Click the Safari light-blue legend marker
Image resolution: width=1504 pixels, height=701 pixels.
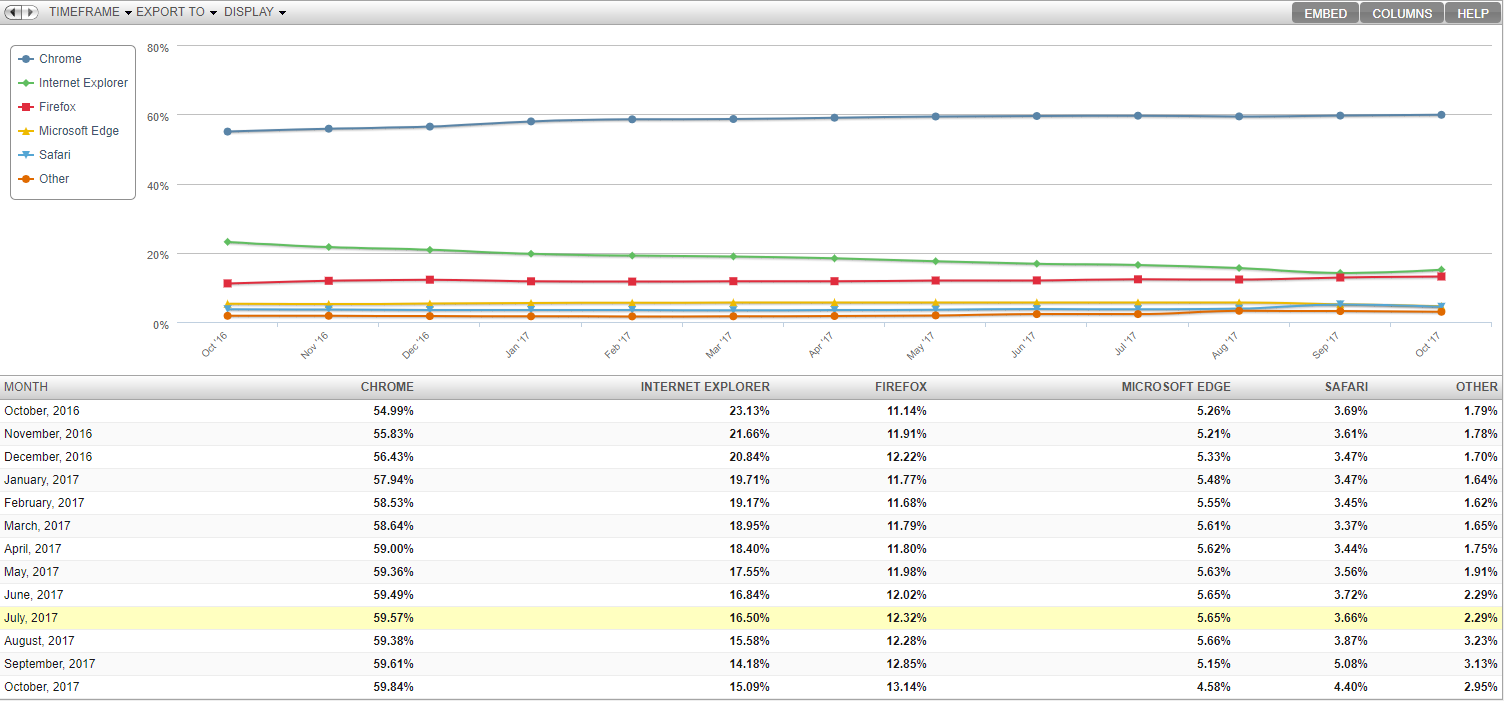26,155
